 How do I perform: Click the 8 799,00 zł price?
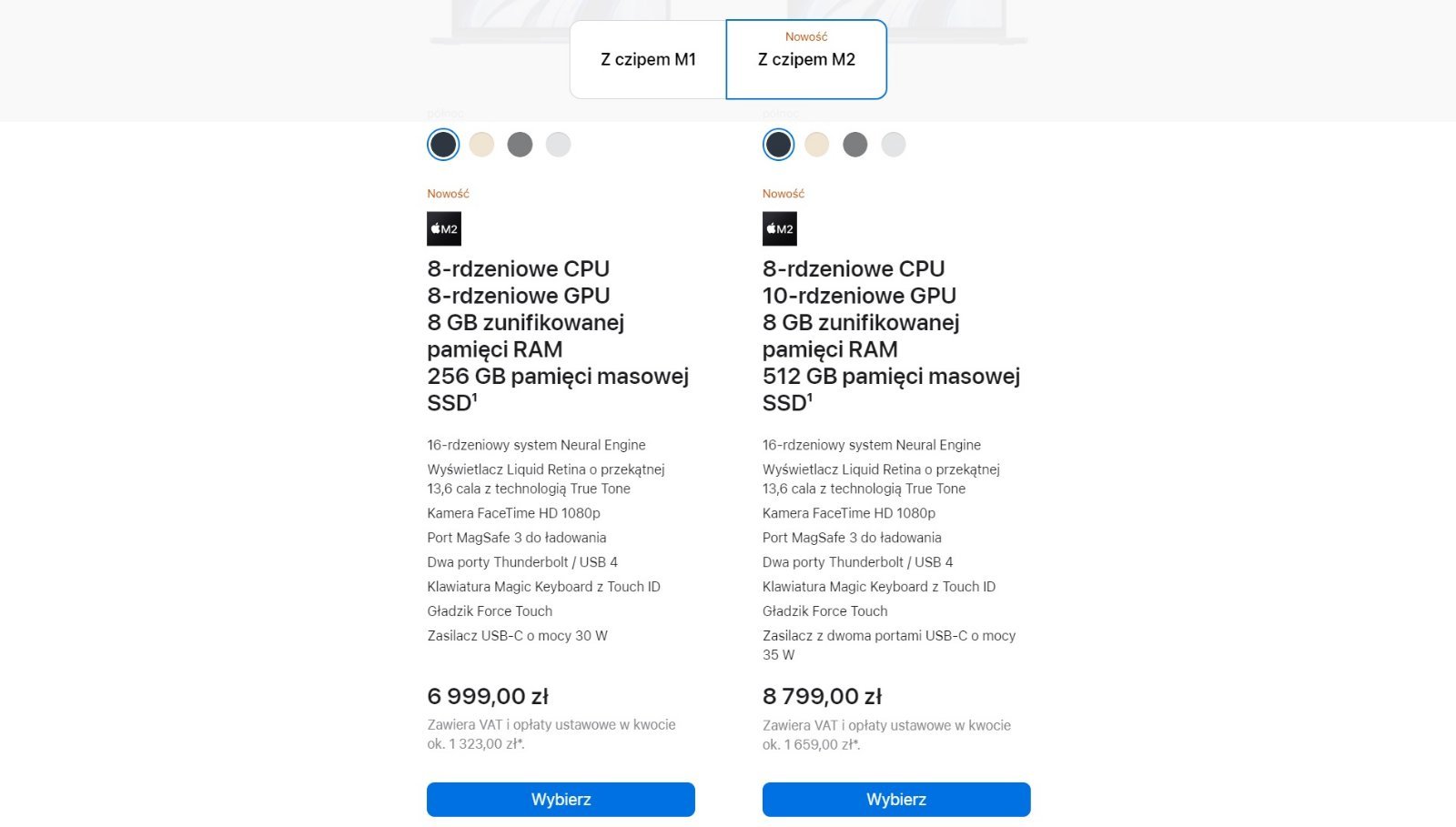822,697
